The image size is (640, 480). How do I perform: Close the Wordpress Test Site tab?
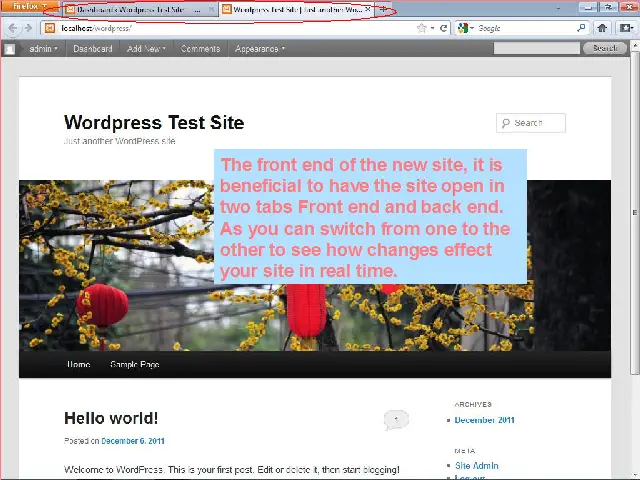click(367, 9)
